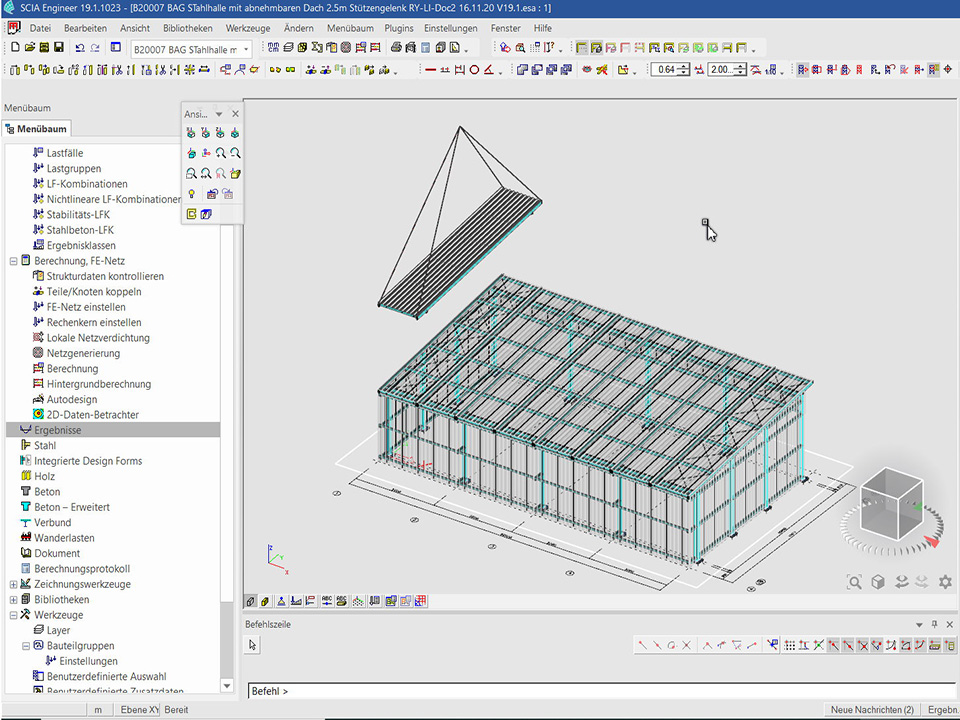
Task: Click the save project floppy disk icon
Action: [x=59, y=48]
